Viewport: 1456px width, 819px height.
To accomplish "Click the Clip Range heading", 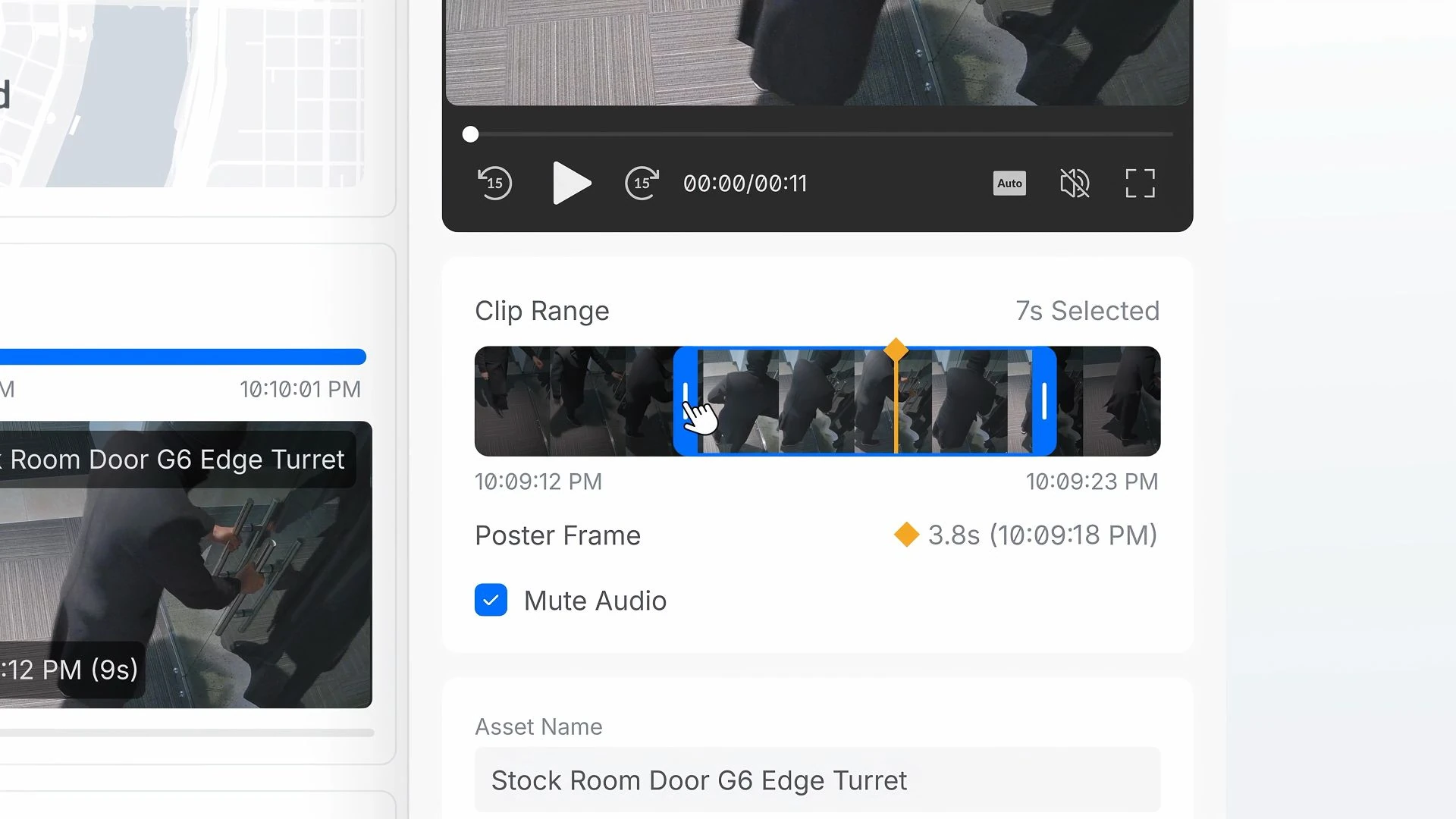I will pos(542,311).
